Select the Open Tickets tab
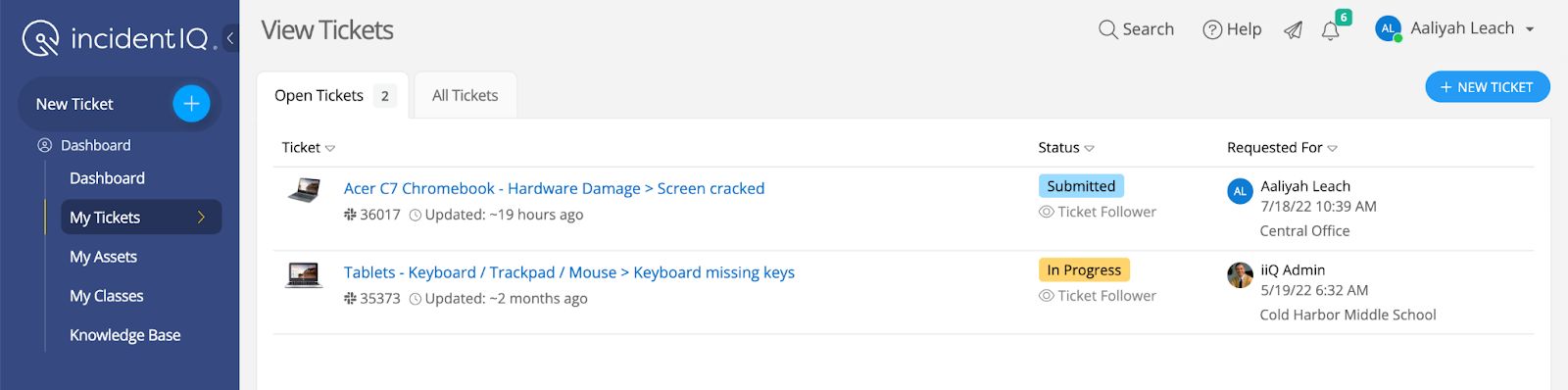The width and height of the screenshot is (1568, 390). 332,96
